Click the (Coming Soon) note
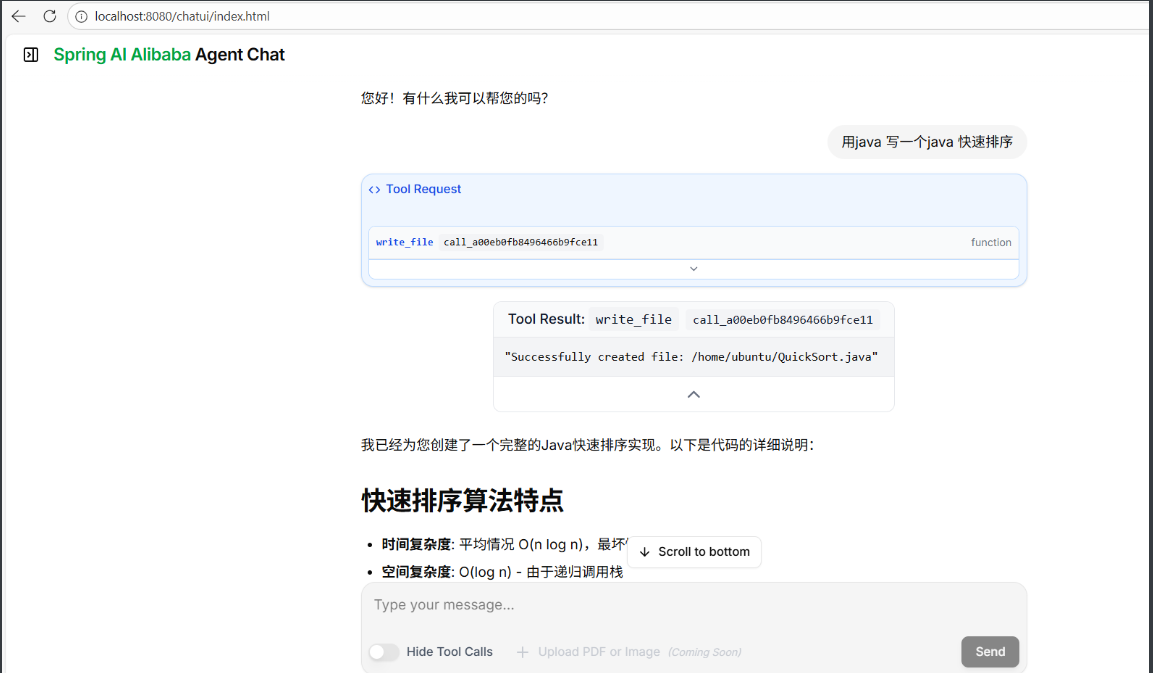Viewport: 1153px width, 673px height. click(x=704, y=652)
